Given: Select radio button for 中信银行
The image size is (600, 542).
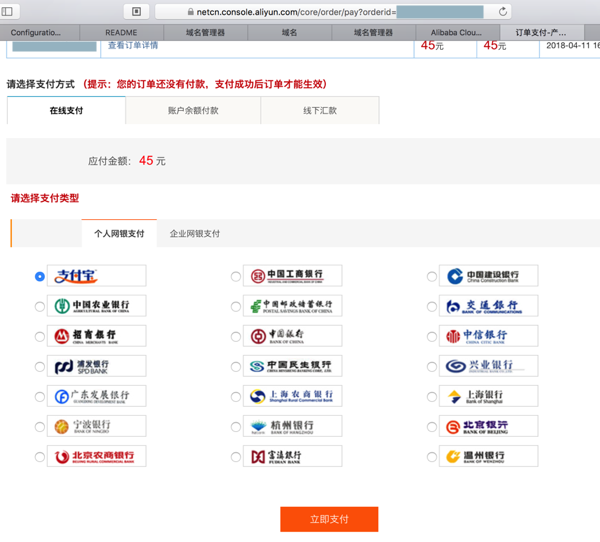Looking at the screenshot, I should [x=432, y=336].
